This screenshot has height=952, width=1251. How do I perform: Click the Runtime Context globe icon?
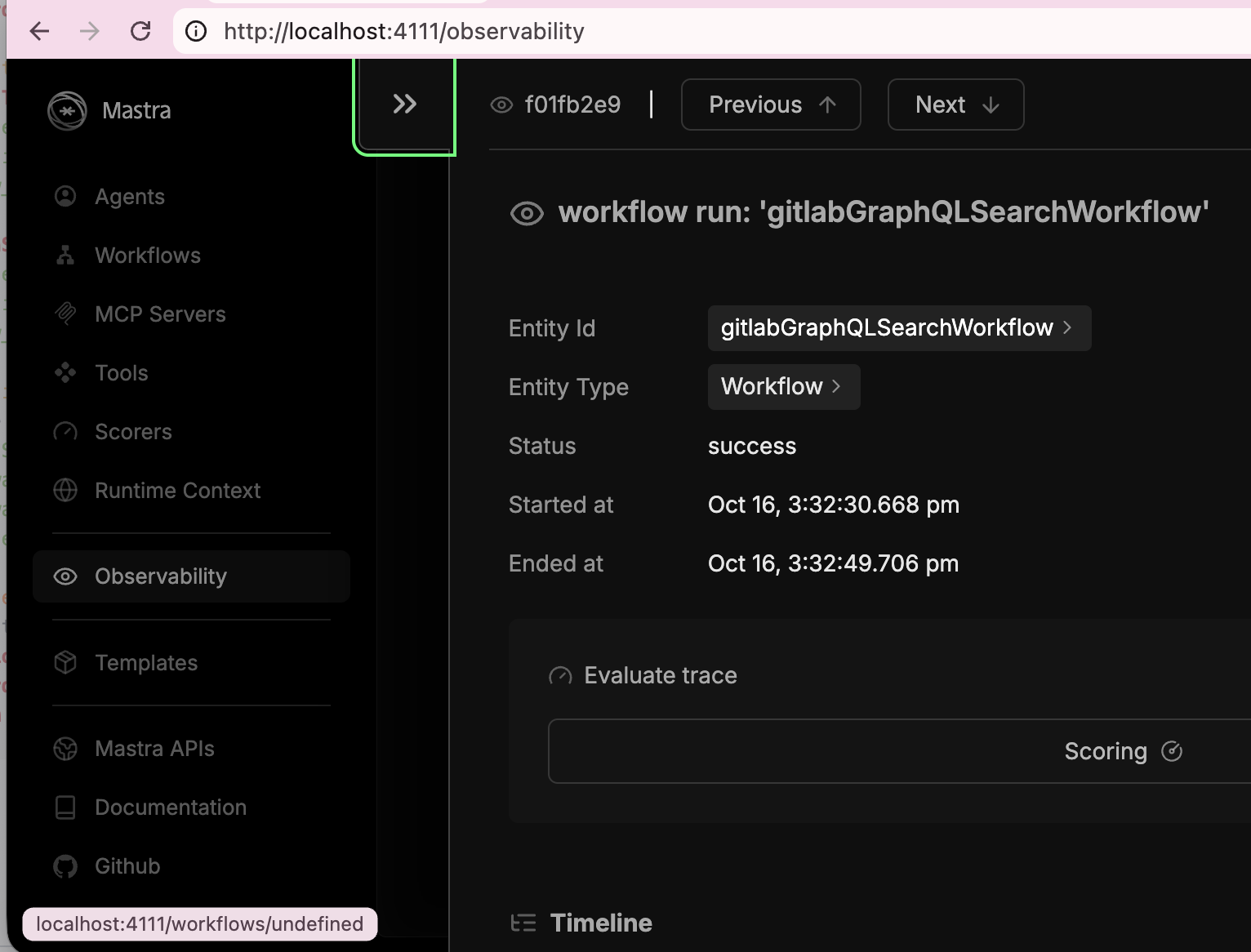pos(65,491)
